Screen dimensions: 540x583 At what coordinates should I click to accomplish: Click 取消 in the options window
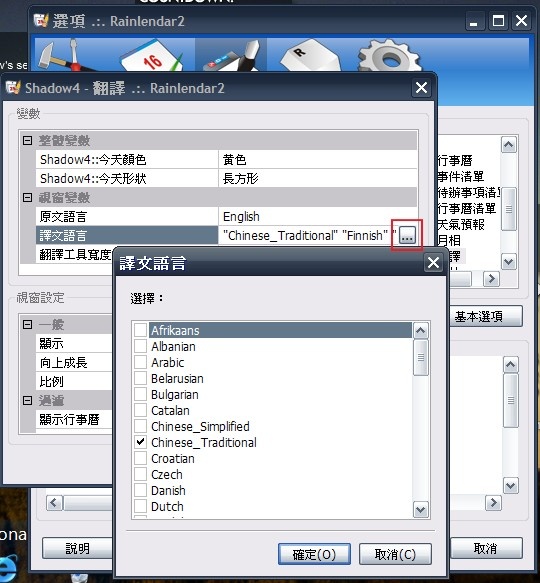485,548
